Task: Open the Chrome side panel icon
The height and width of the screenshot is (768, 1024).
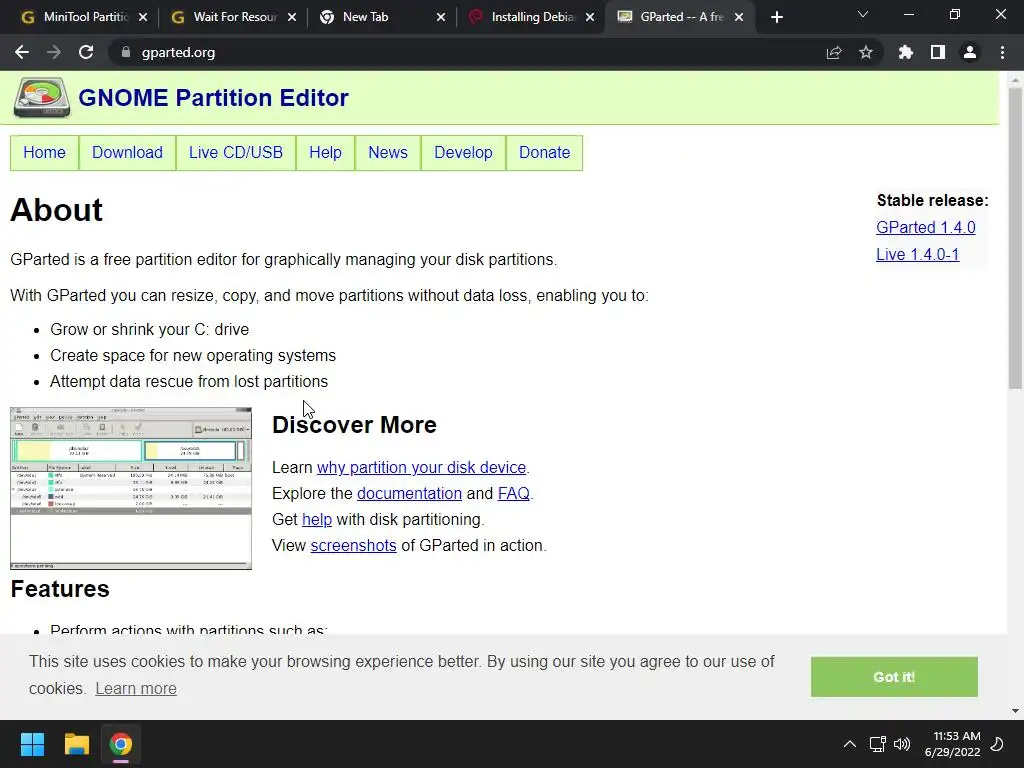Action: pos(938,52)
